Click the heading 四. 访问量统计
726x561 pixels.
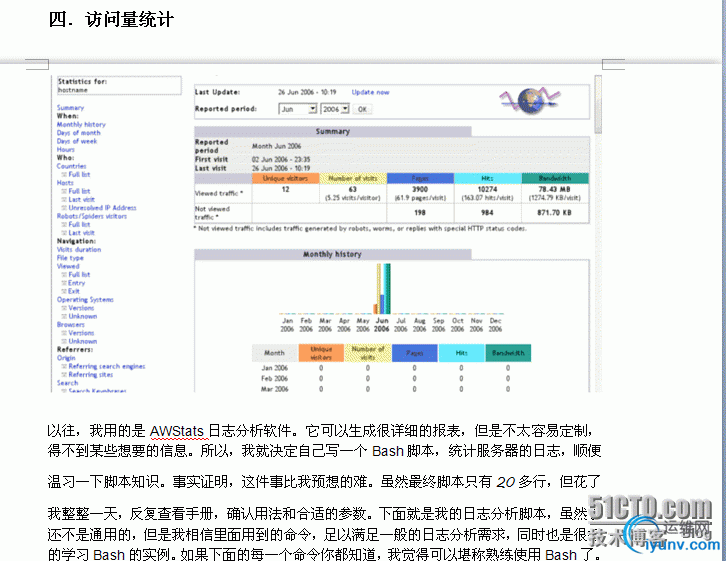[x=111, y=20]
